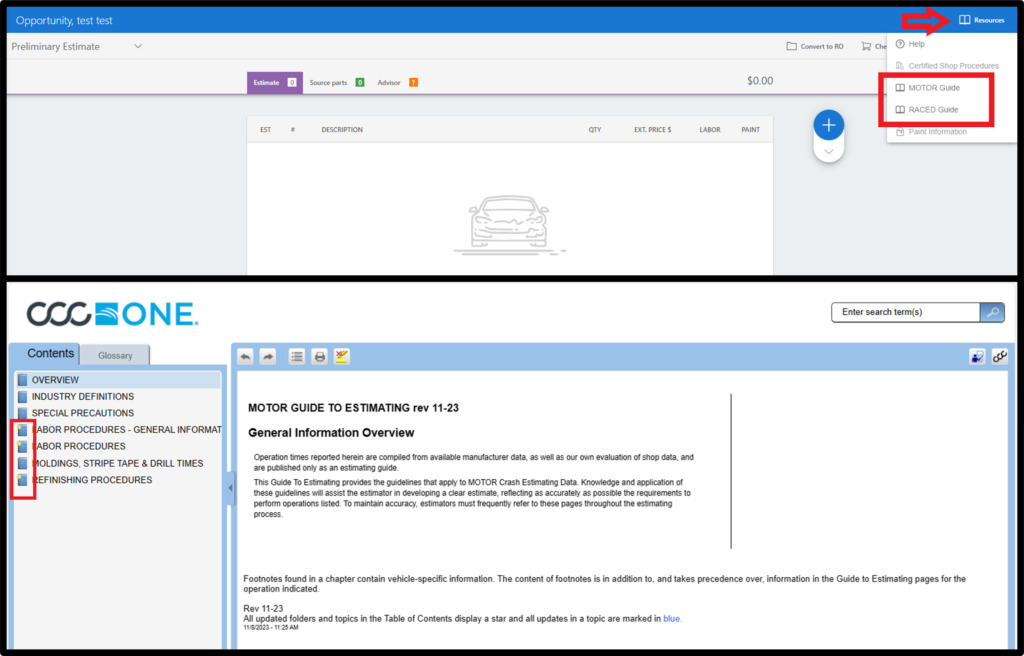Open the Glossary tab
Viewport: 1024px width, 656px height.
(x=115, y=355)
